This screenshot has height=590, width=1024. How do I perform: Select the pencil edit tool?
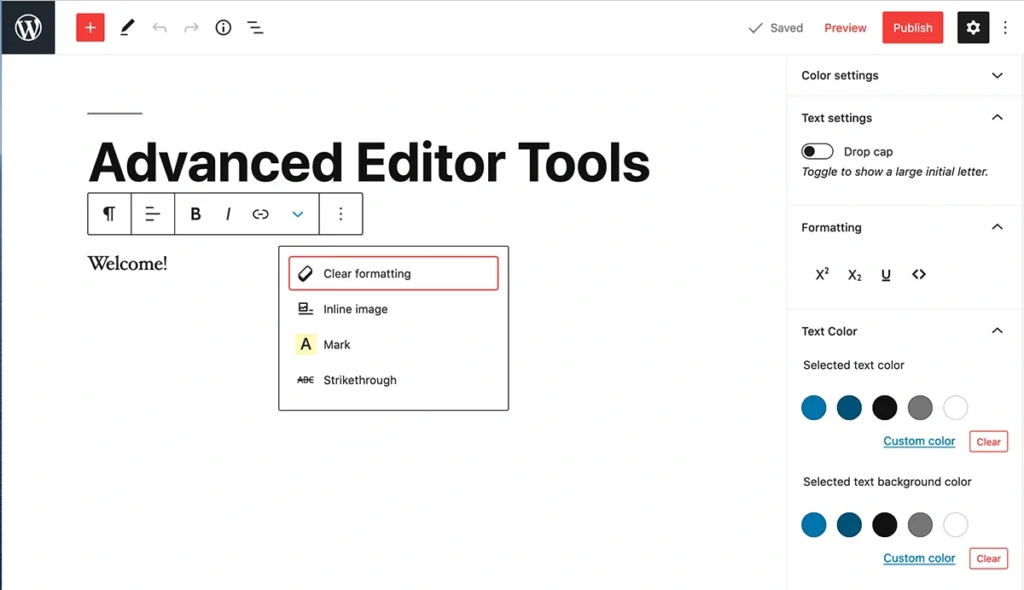pos(127,27)
